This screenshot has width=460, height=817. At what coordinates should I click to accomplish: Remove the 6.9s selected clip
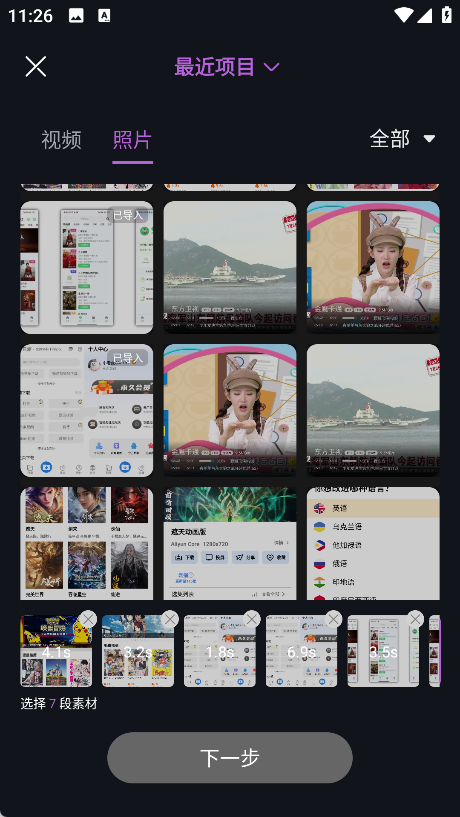click(333, 619)
